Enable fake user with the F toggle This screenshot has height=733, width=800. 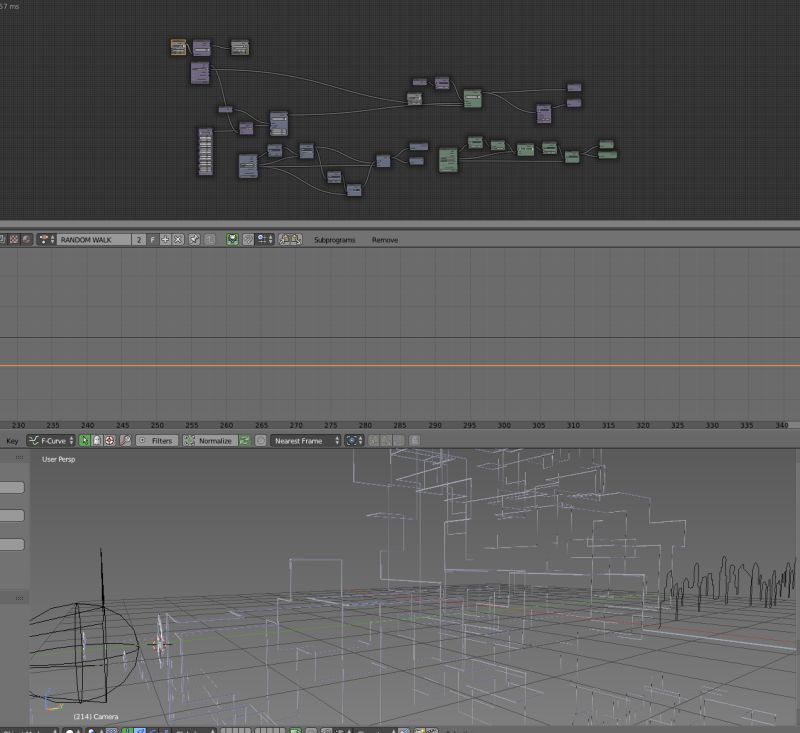click(151, 240)
